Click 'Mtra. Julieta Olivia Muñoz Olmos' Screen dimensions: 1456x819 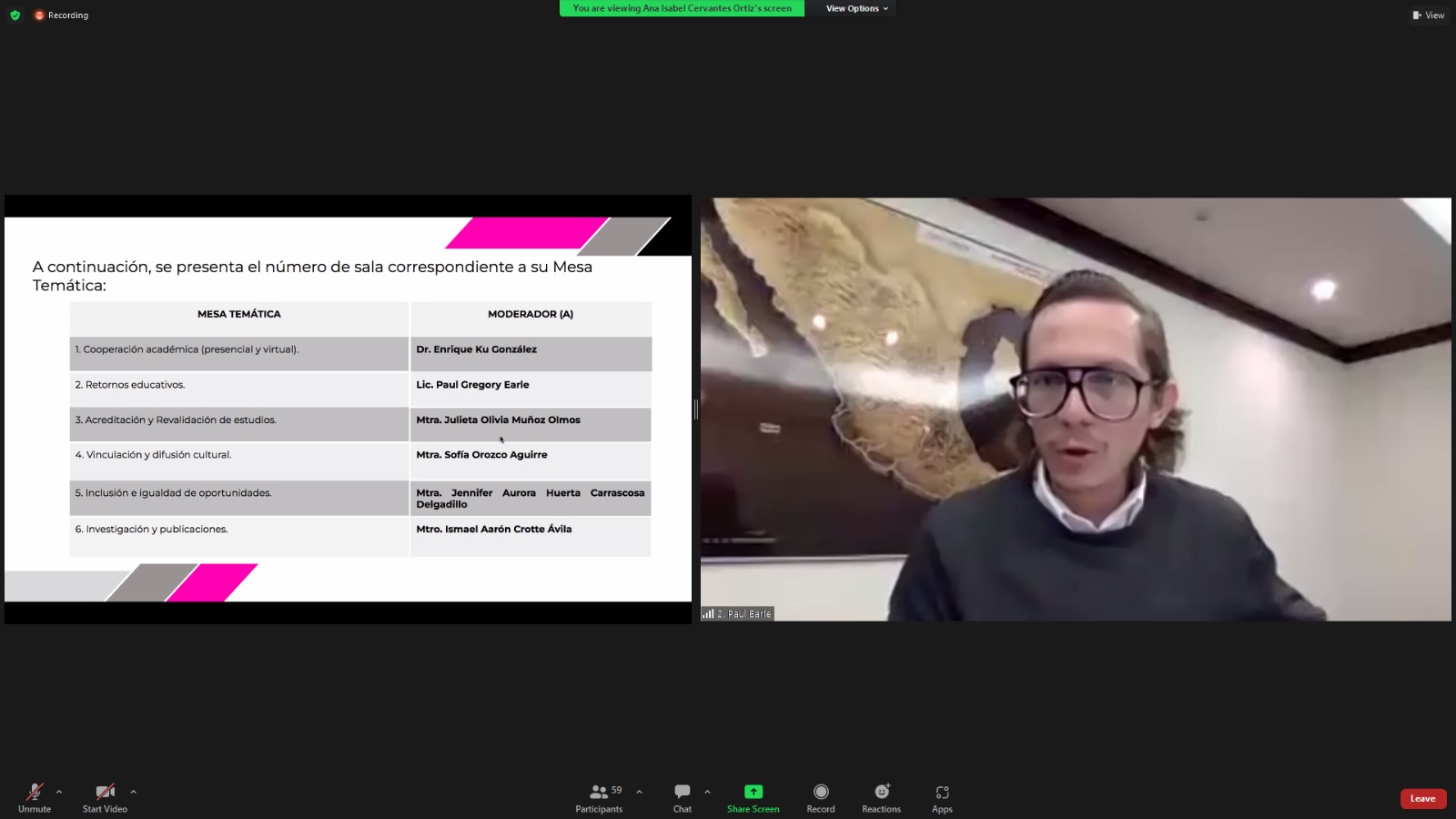498,420
